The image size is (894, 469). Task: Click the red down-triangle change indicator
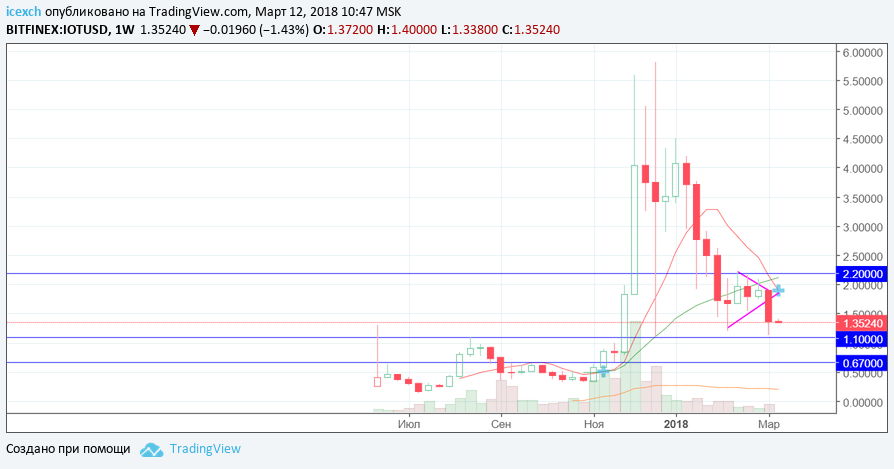pyautogui.click(x=194, y=30)
